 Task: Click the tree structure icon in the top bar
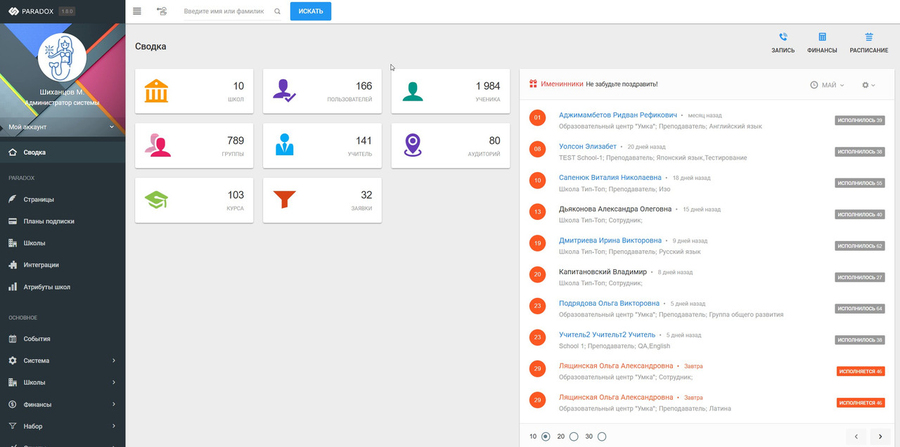(x=162, y=11)
